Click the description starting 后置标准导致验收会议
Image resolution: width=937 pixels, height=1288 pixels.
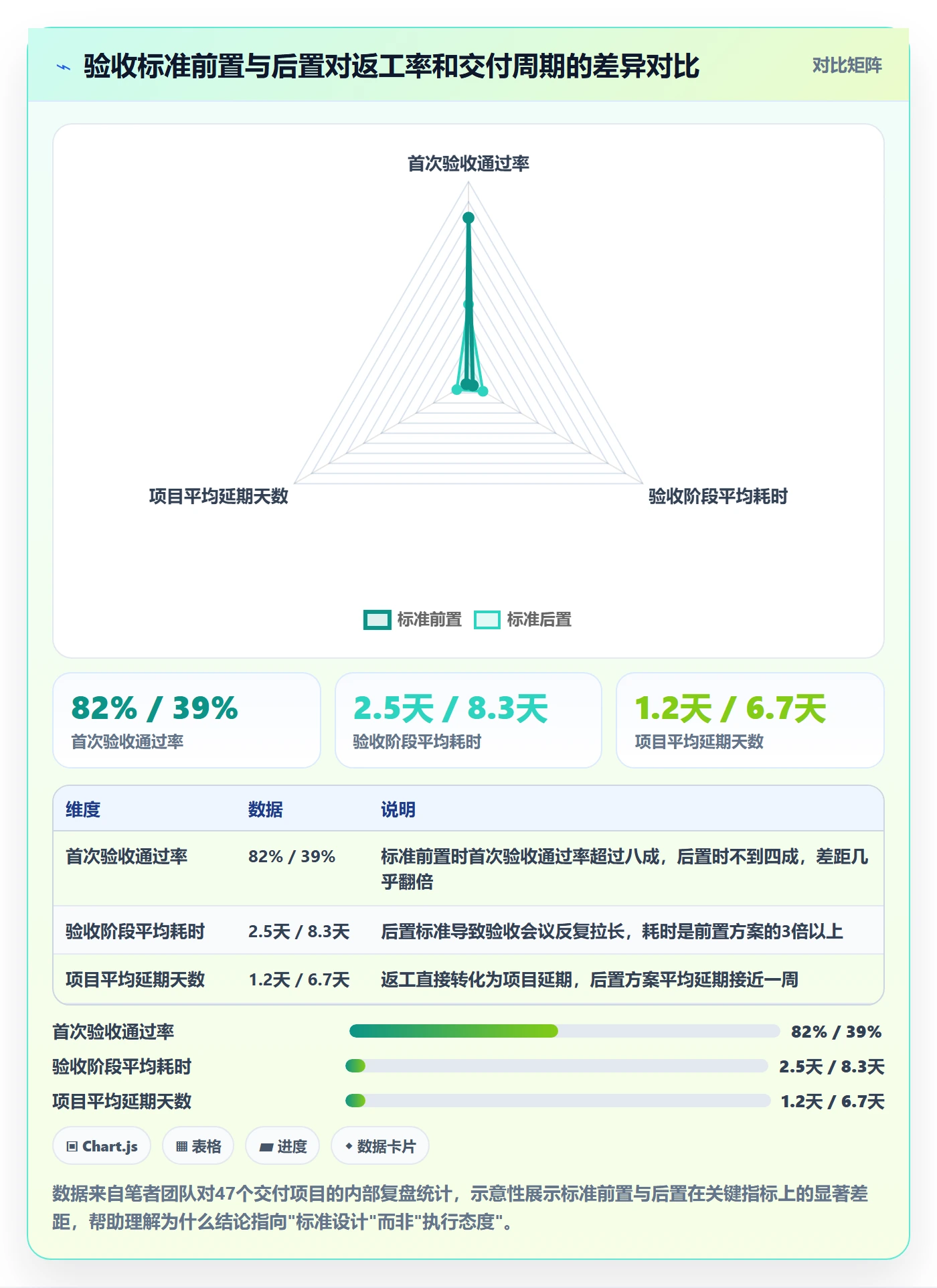point(612,931)
